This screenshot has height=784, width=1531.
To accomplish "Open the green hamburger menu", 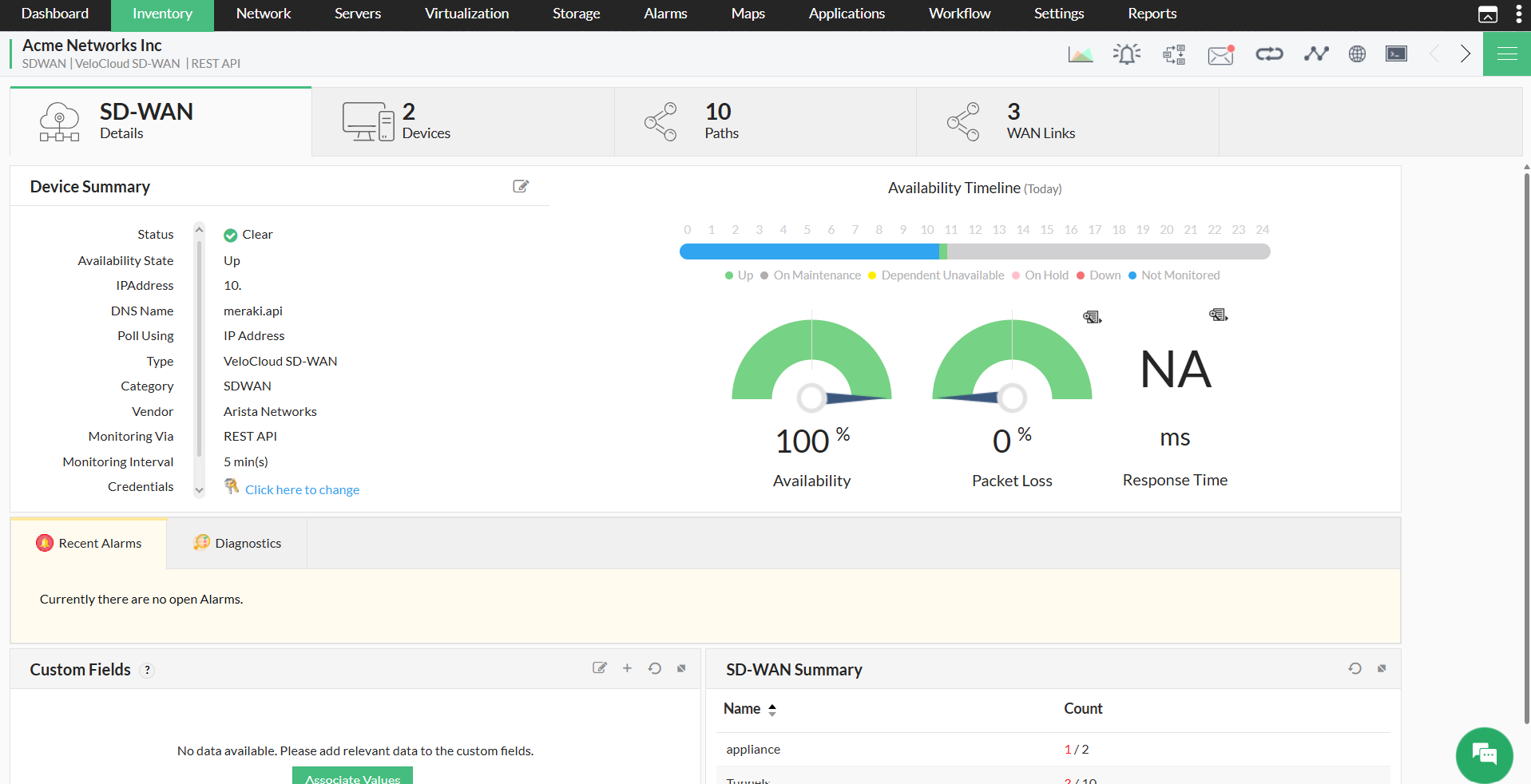I will [x=1507, y=53].
